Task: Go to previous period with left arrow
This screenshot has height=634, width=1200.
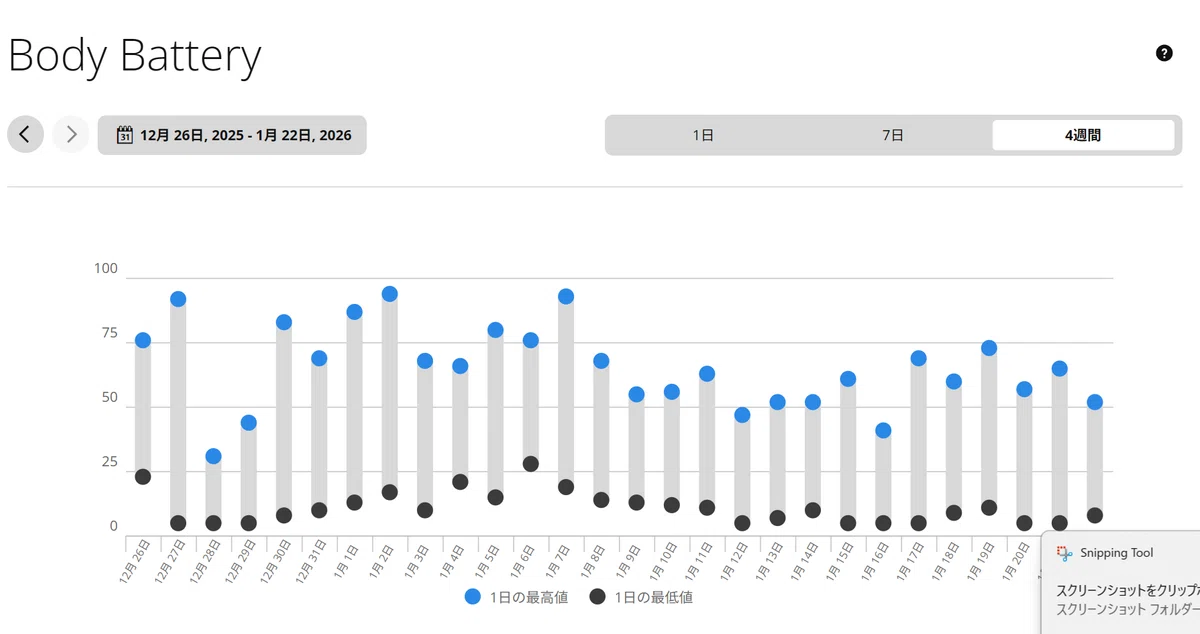Action: pos(25,134)
